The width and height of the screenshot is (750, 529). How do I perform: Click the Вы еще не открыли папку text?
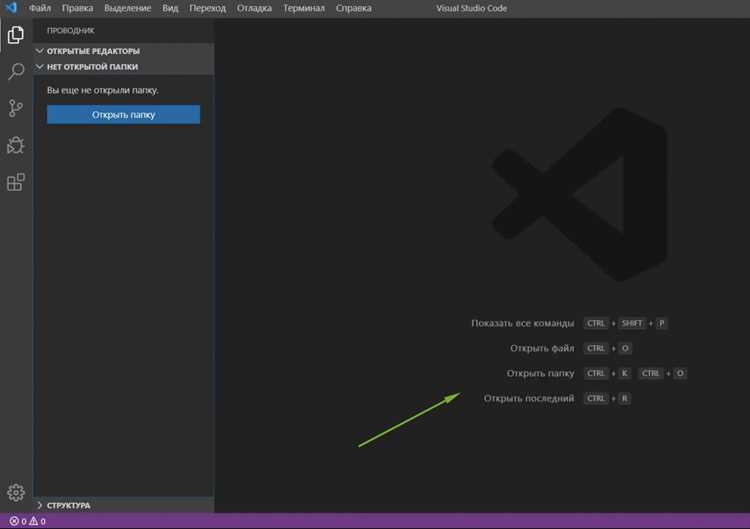(102, 90)
